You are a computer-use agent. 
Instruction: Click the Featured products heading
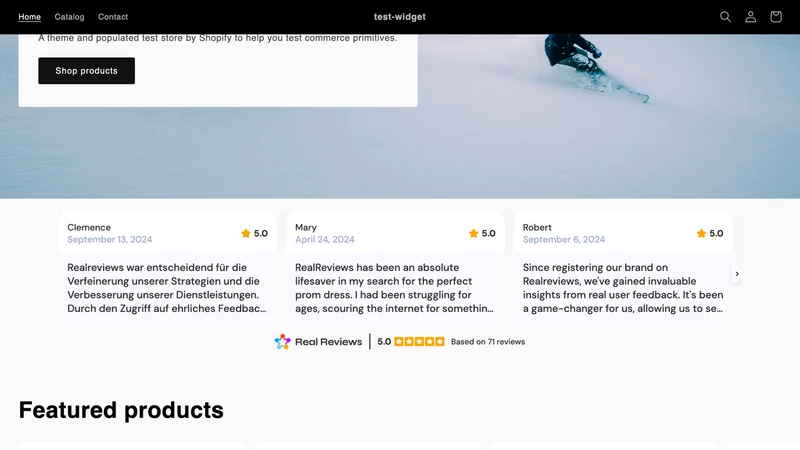point(121,410)
